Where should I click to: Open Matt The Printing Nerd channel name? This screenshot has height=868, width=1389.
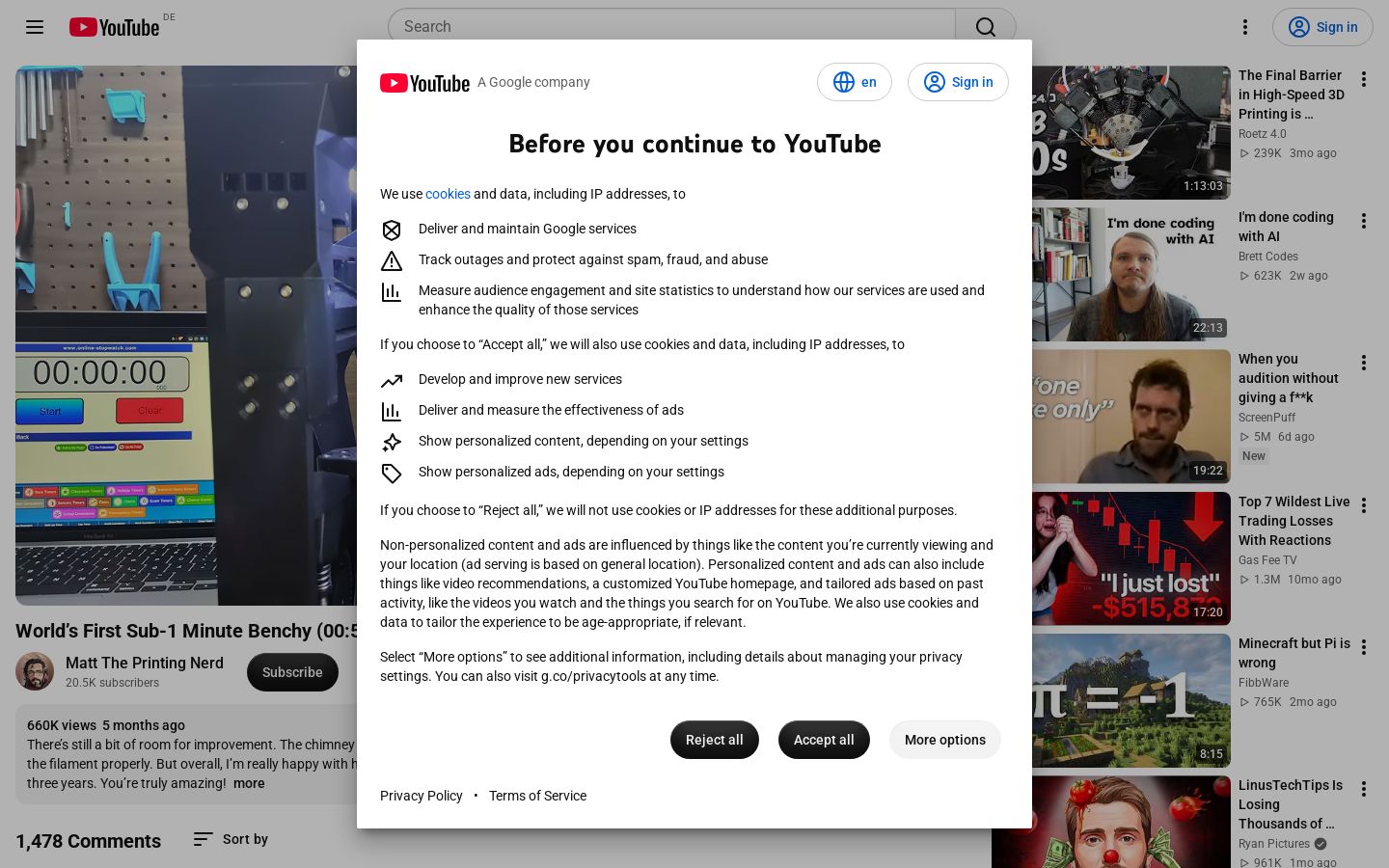click(145, 663)
